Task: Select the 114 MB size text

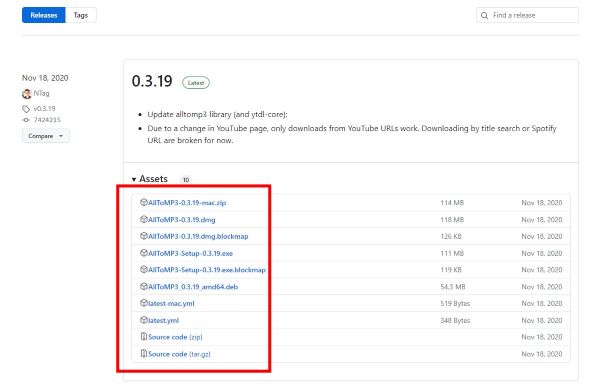Action: [452, 203]
